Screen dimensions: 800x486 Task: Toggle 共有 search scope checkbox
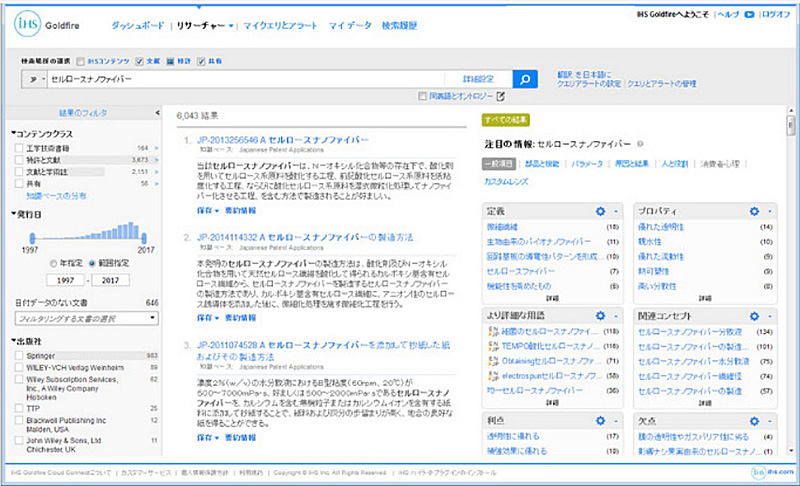201,61
